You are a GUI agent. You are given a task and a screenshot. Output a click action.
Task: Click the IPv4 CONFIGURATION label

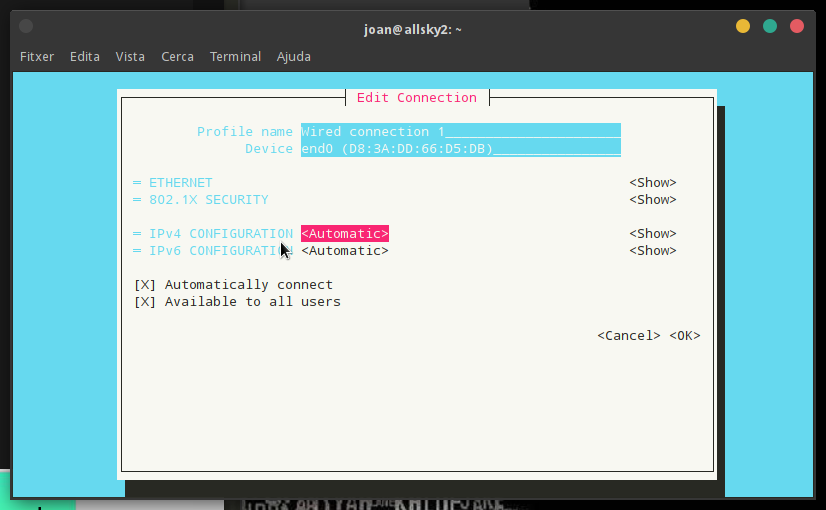click(x=221, y=233)
